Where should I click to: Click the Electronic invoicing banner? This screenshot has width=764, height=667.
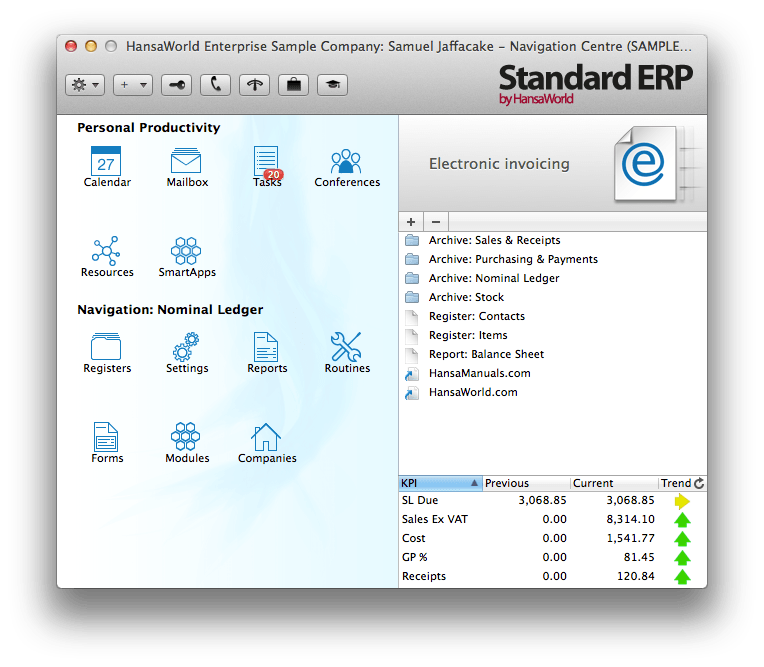[x=553, y=164]
